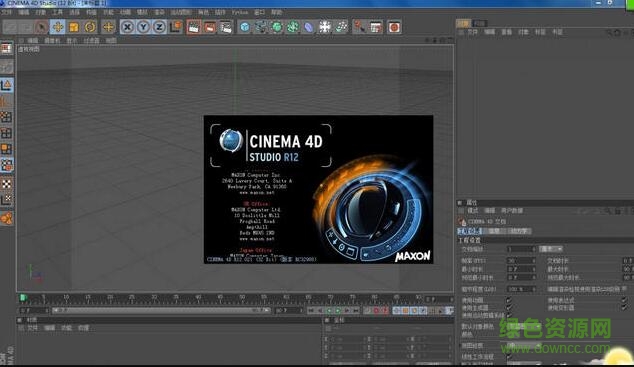The image size is (634, 367).
Task: Open 文件 menu in the material manager
Action: 32,328
